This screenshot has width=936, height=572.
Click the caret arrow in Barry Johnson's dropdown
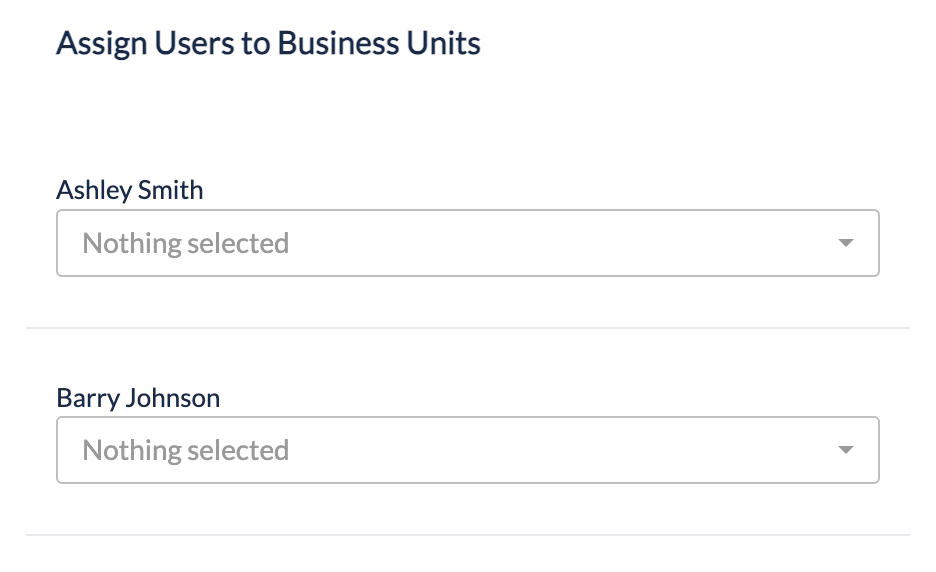click(846, 450)
